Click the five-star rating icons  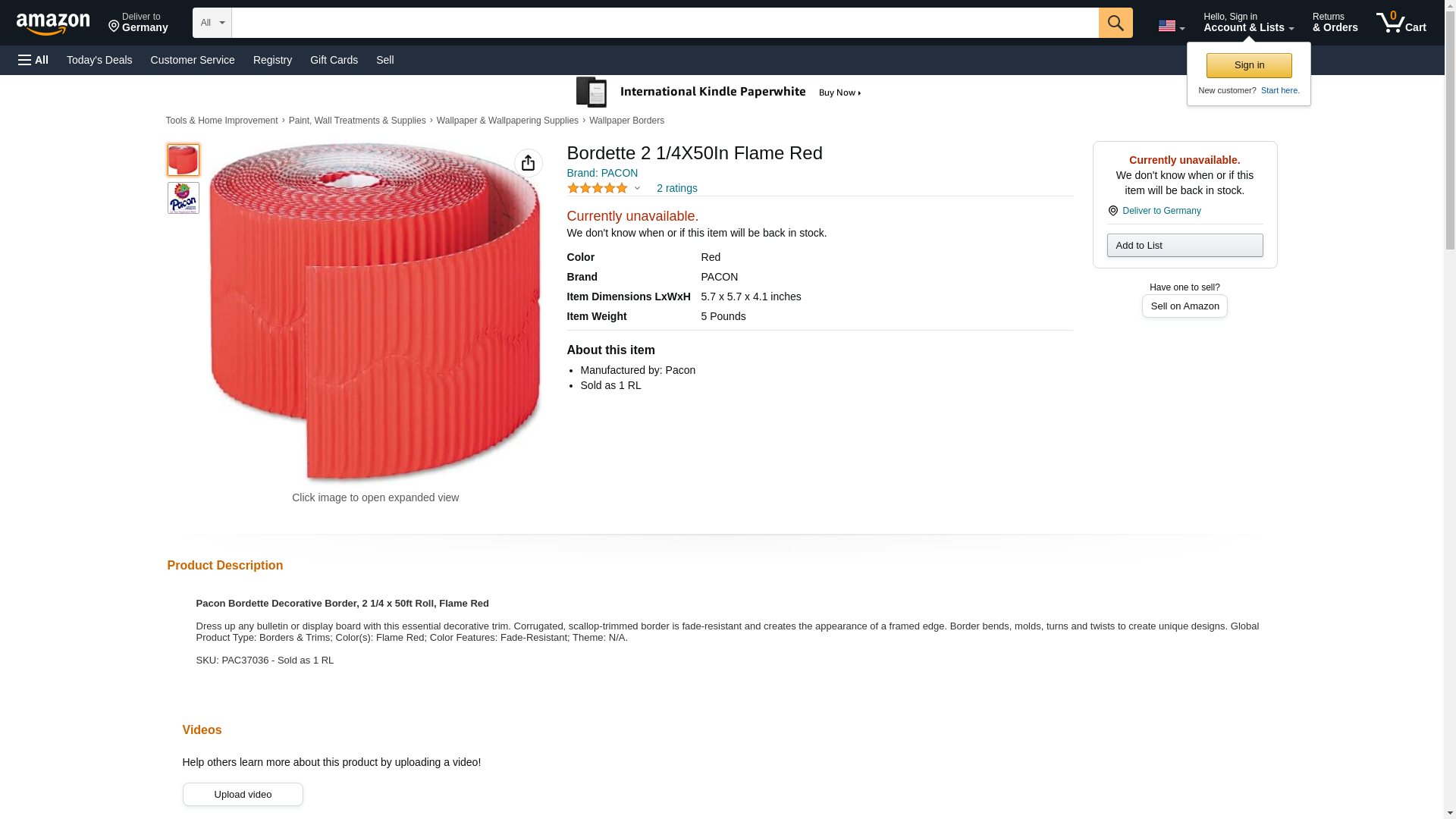coord(598,188)
